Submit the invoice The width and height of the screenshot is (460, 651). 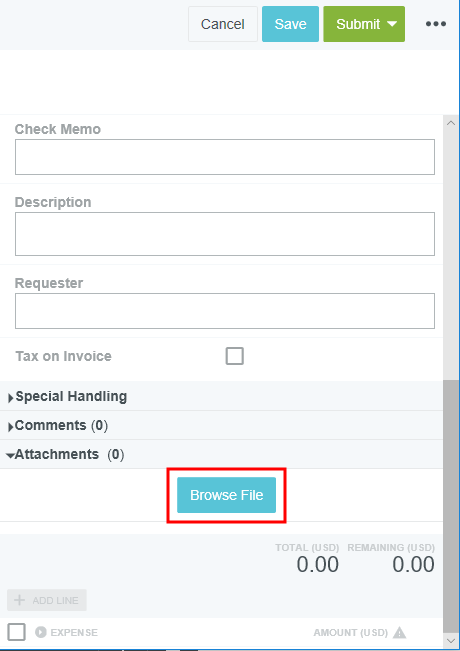357,24
